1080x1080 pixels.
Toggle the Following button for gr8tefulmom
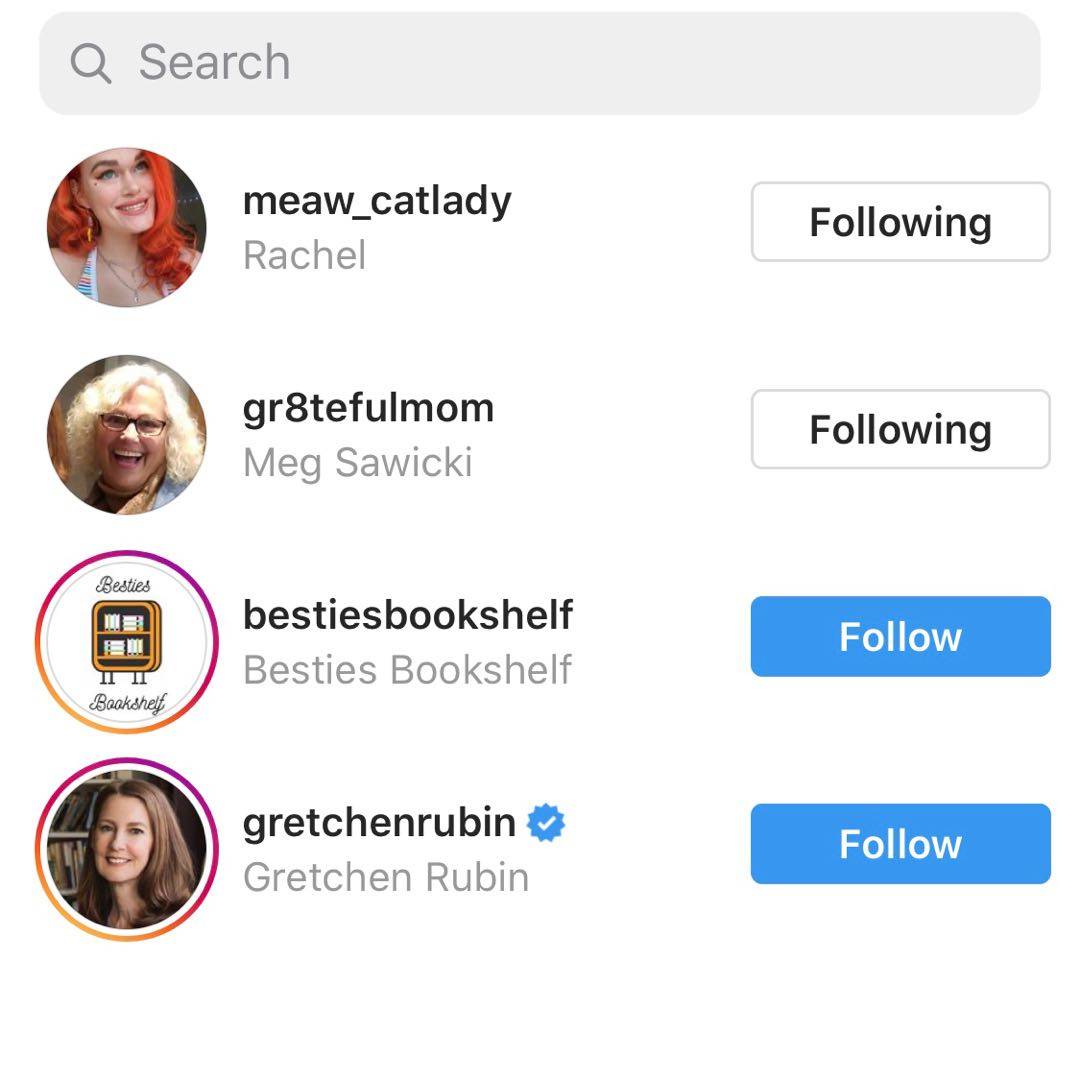click(x=900, y=429)
